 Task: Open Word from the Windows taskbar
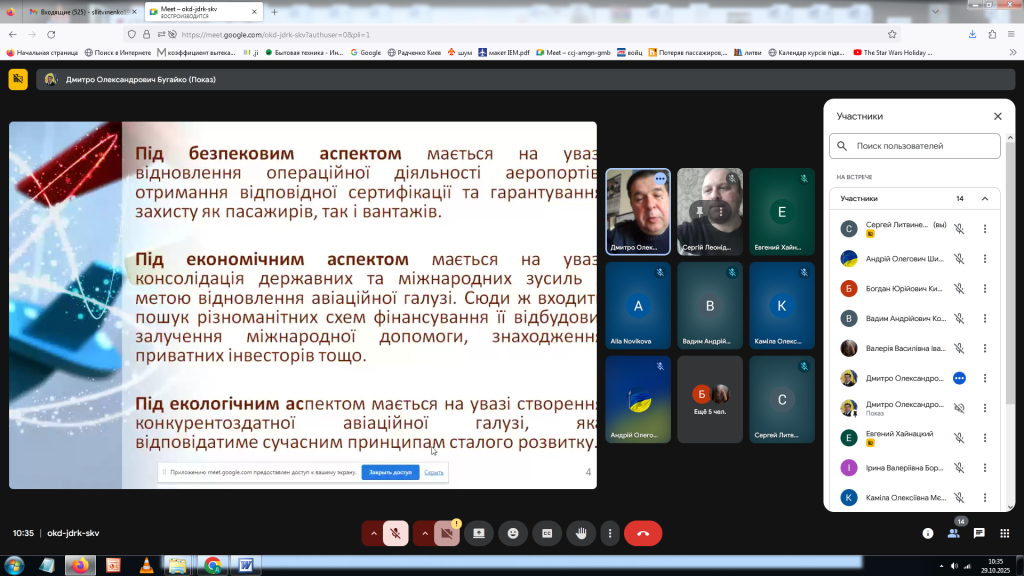(x=244, y=565)
